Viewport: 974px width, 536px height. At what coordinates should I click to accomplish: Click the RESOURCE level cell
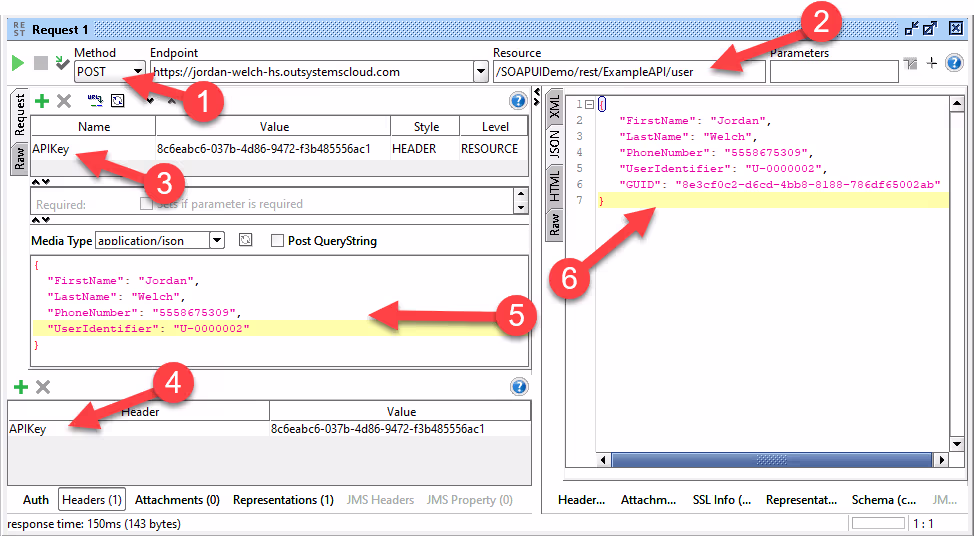point(494,149)
